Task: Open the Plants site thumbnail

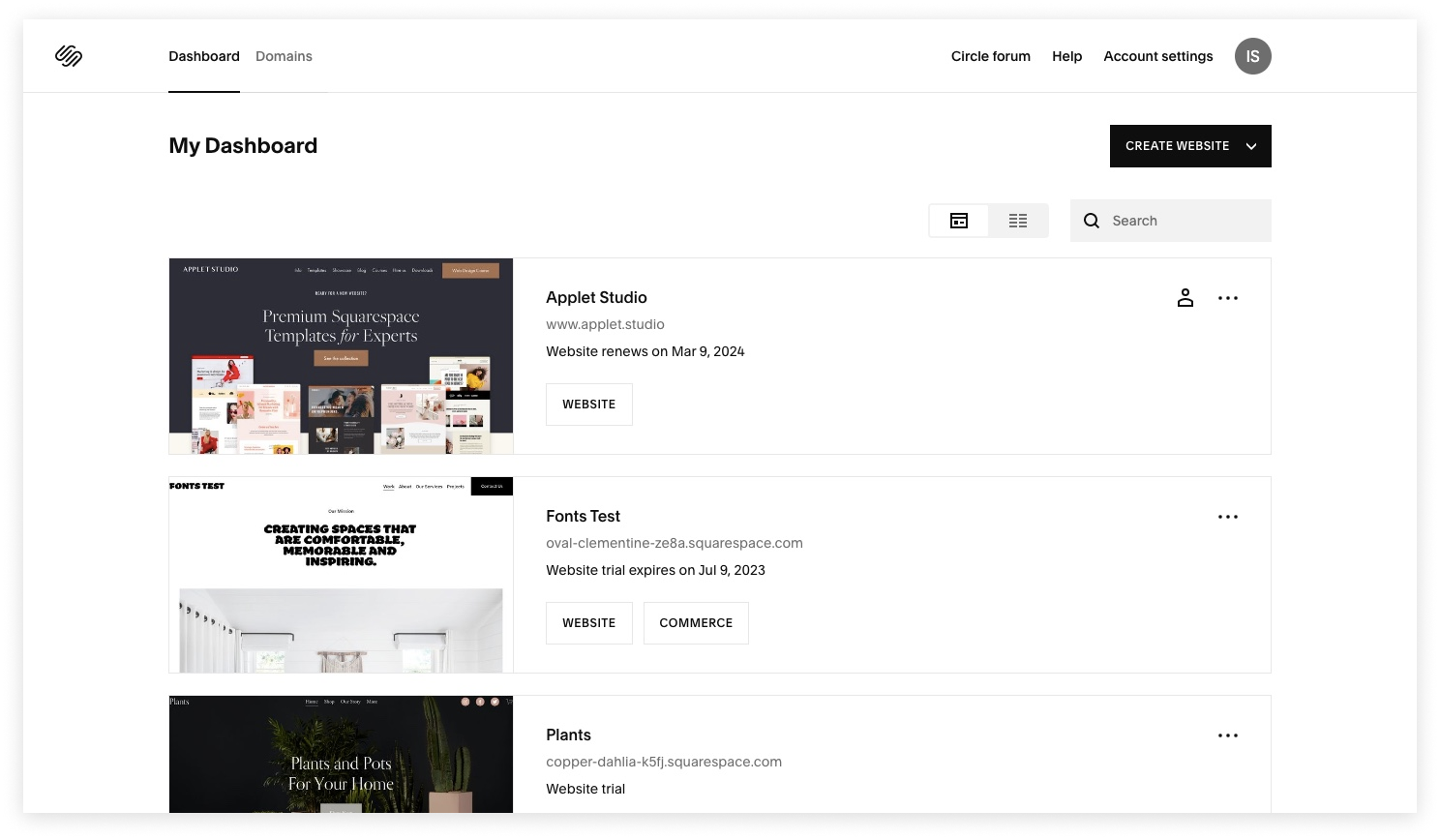Action: coord(341,754)
